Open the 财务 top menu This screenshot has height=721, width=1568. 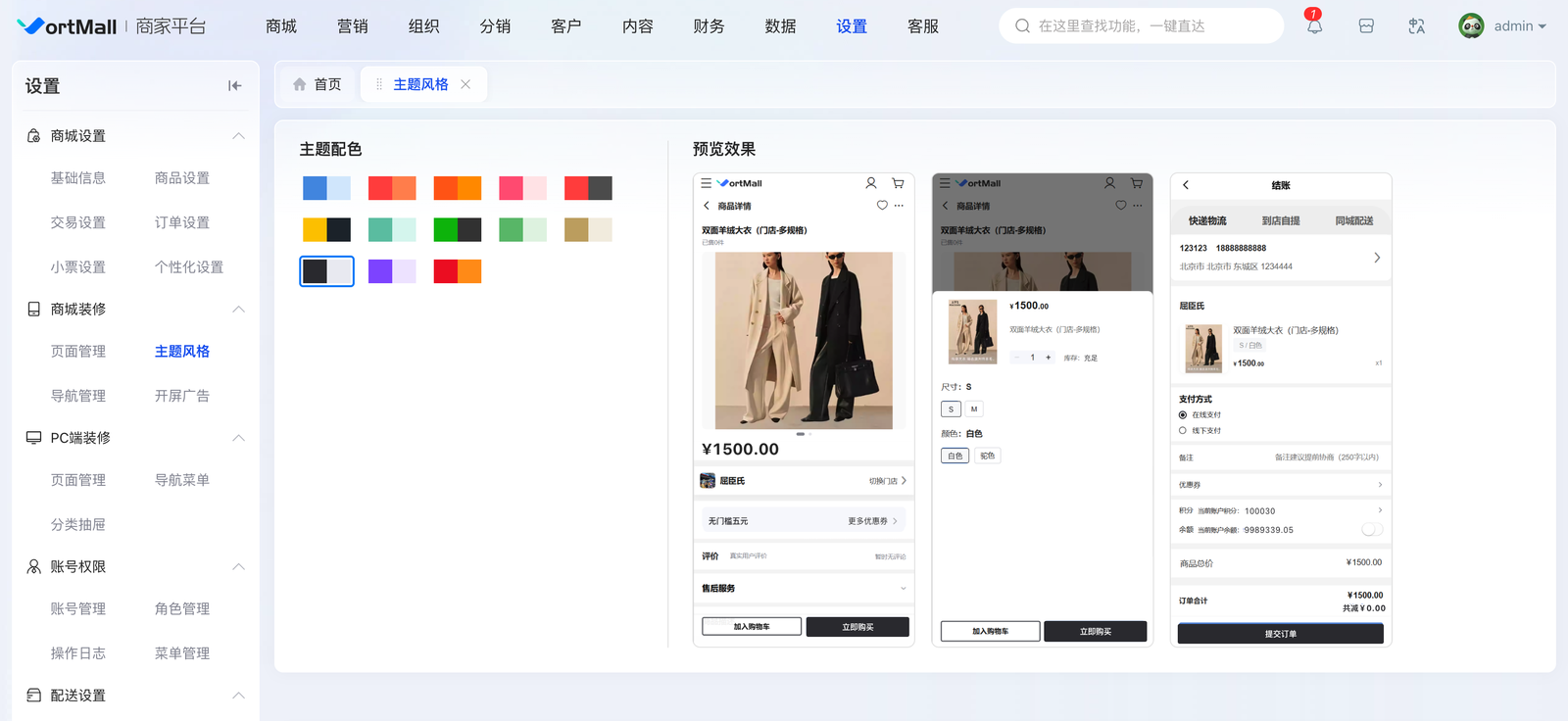pos(710,26)
